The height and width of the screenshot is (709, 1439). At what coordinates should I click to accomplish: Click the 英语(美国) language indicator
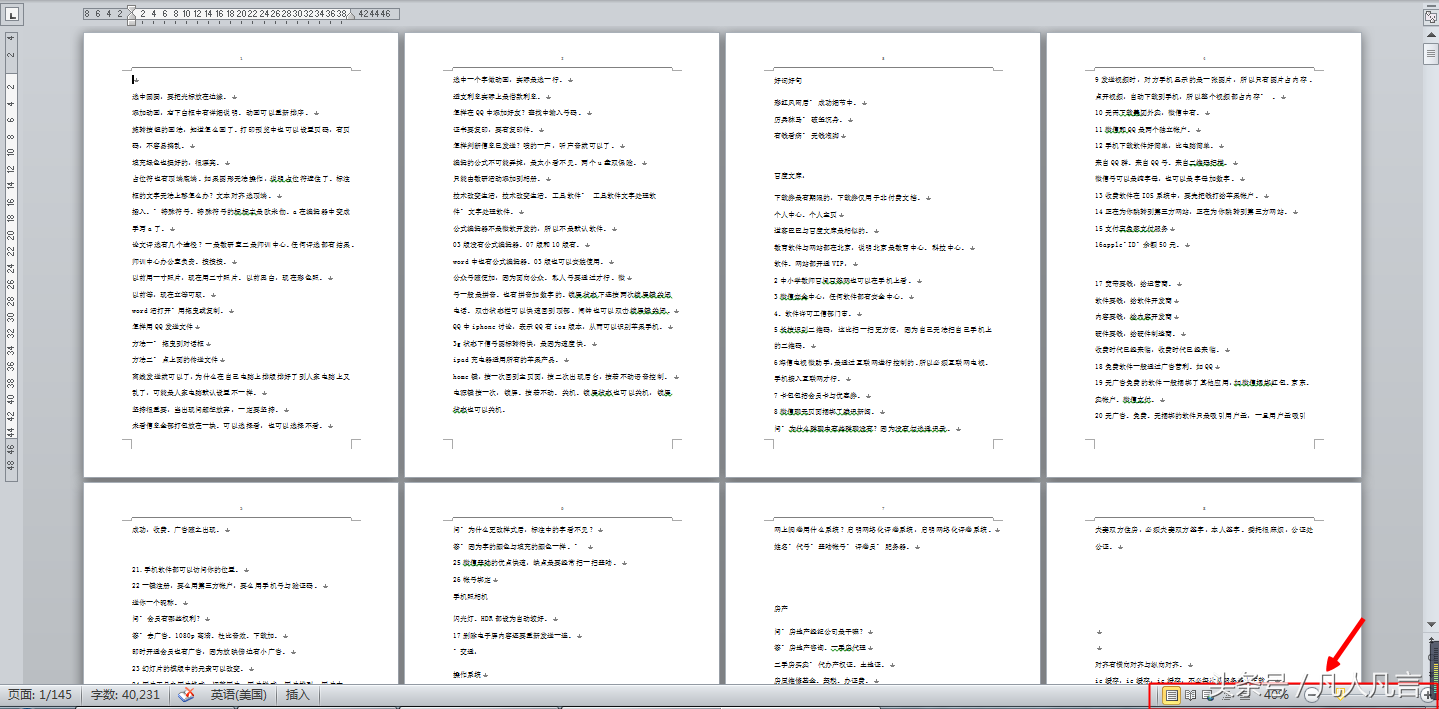pos(237,695)
